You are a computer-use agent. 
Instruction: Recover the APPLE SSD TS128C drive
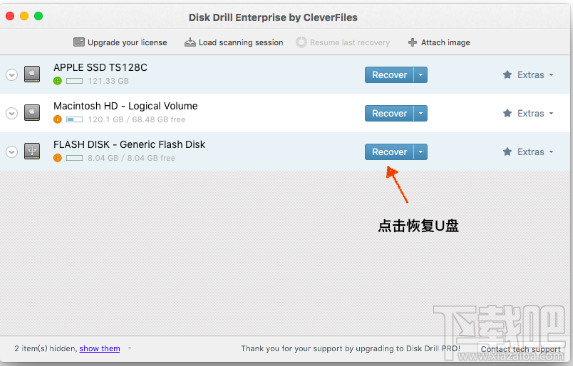389,75
